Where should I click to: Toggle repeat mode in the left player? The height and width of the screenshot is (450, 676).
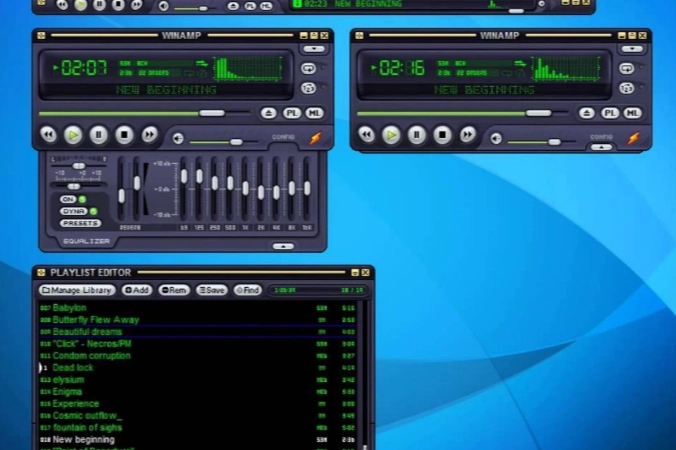point(309,68)
